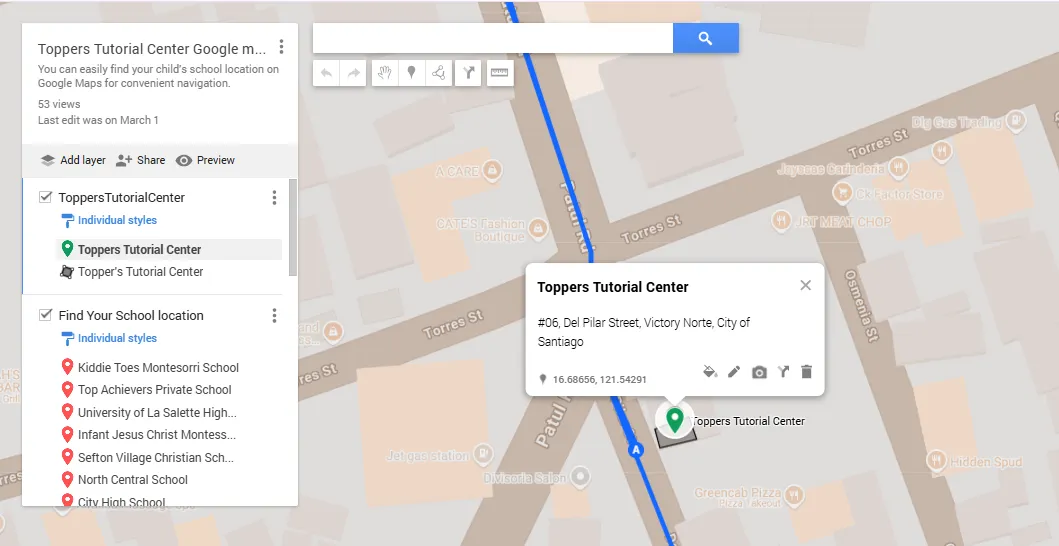Select the Draw a line tool
This screenshot has width=1059, height=546.
point(438,73)
